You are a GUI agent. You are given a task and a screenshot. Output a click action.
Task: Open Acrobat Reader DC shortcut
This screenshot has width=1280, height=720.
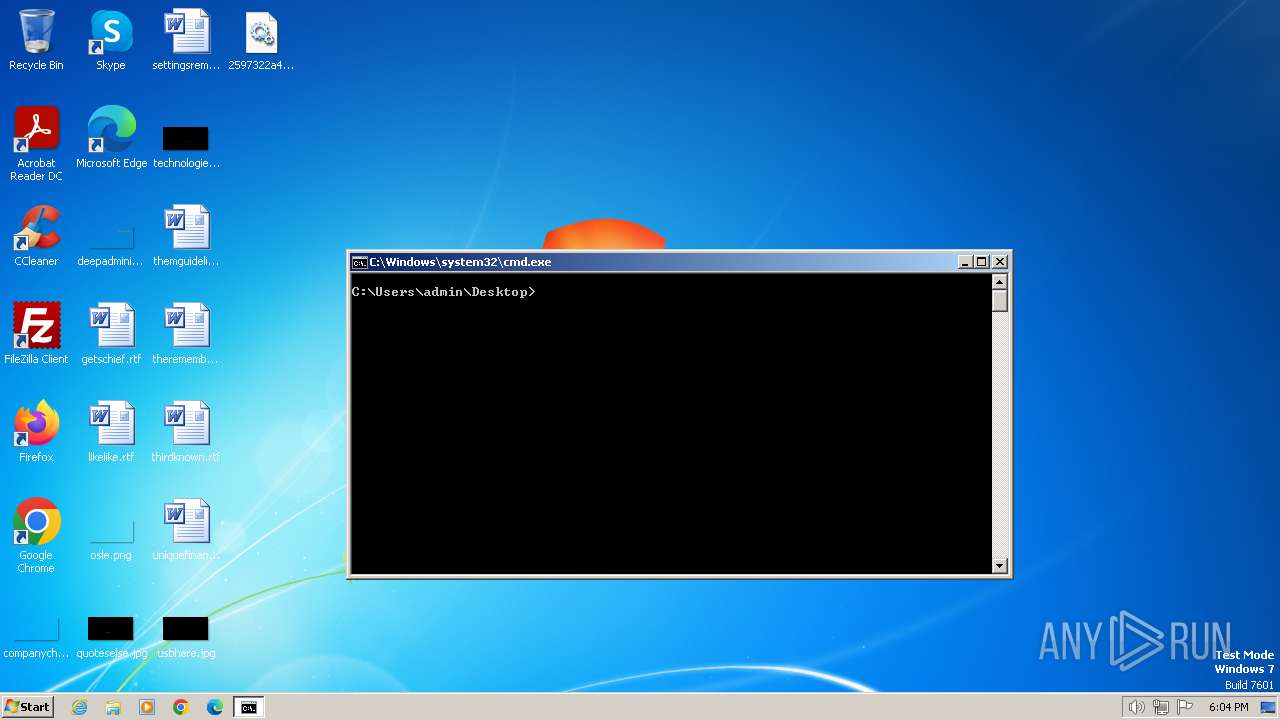coord(36,143)
